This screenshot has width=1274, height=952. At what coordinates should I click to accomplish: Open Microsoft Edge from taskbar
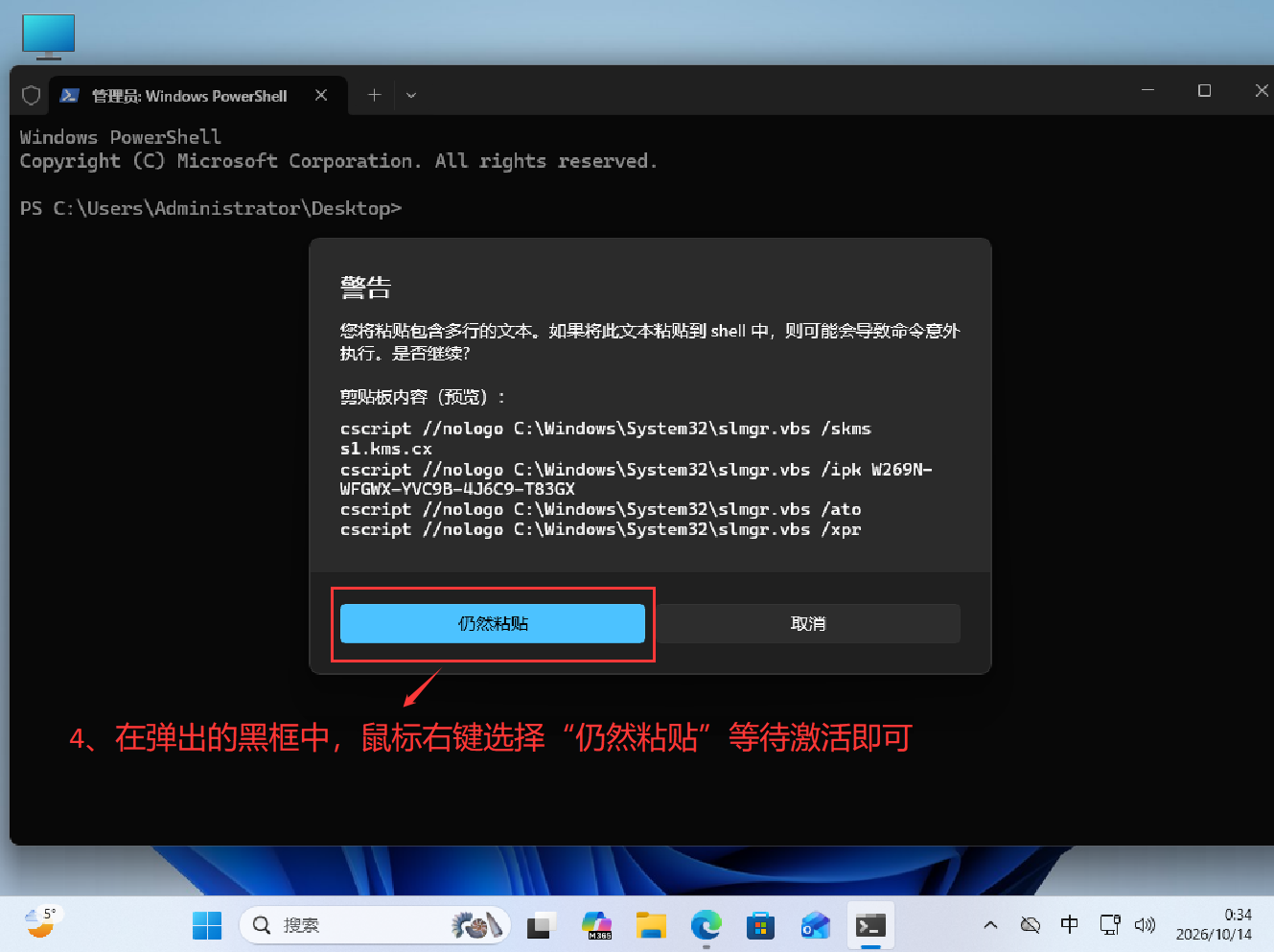pyautogui.click(x=706, y=925)
